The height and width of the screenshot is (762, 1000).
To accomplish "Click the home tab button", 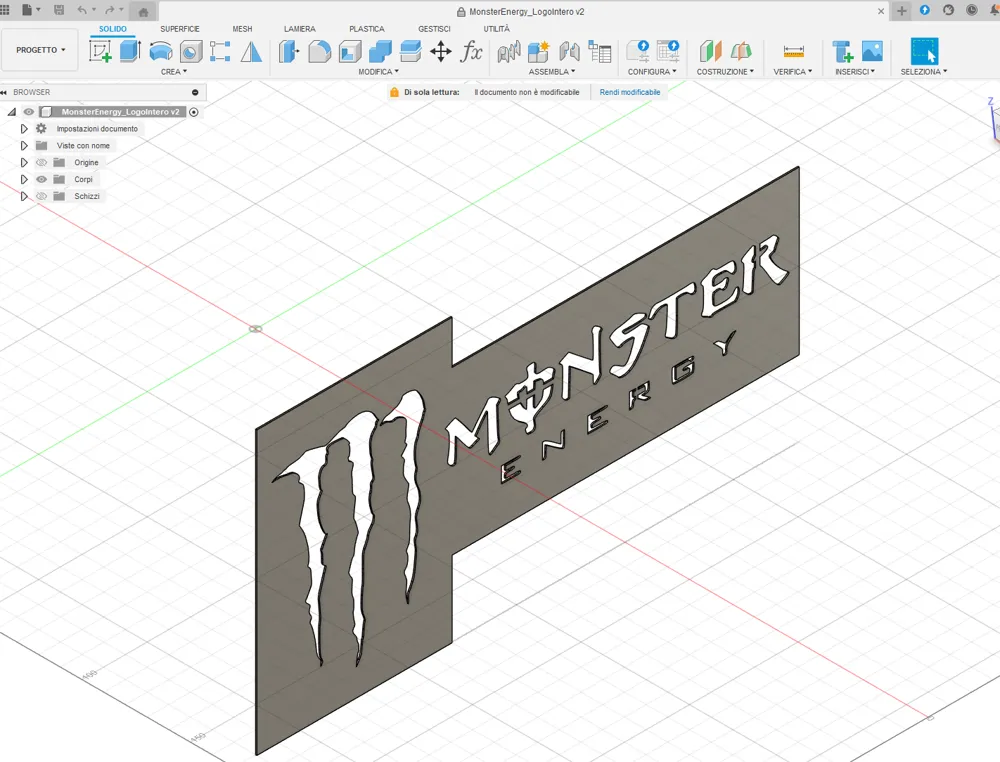I will pos(143,11).
